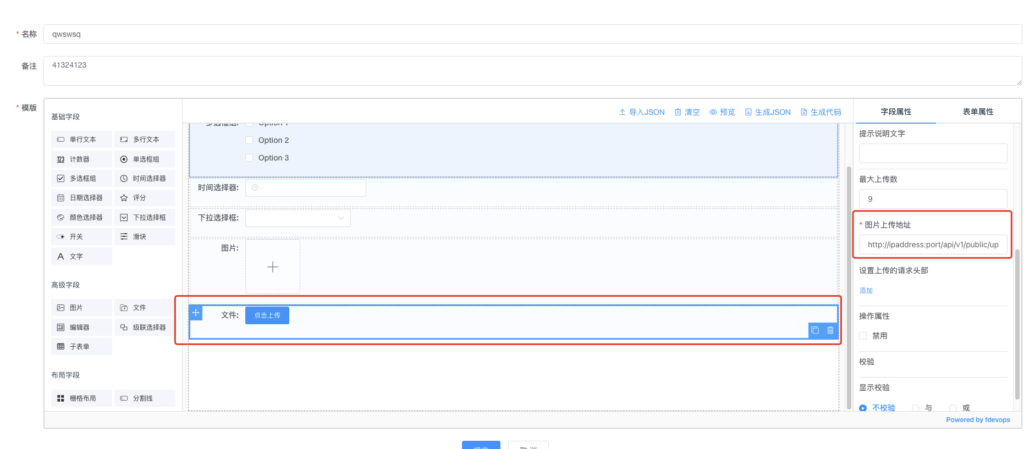Add the 多选框组 checkbox group component
This screenshot has height=449, width=1024.
[x=82, y=179]
